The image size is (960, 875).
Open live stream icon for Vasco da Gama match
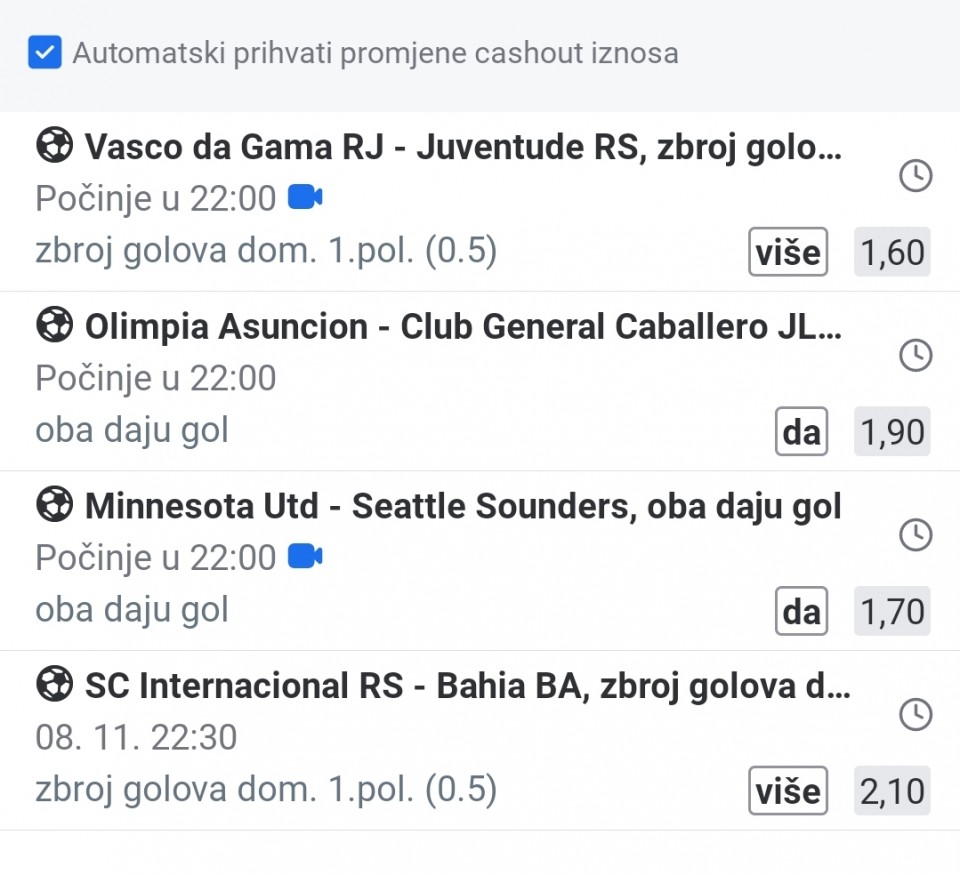[305, 198]
